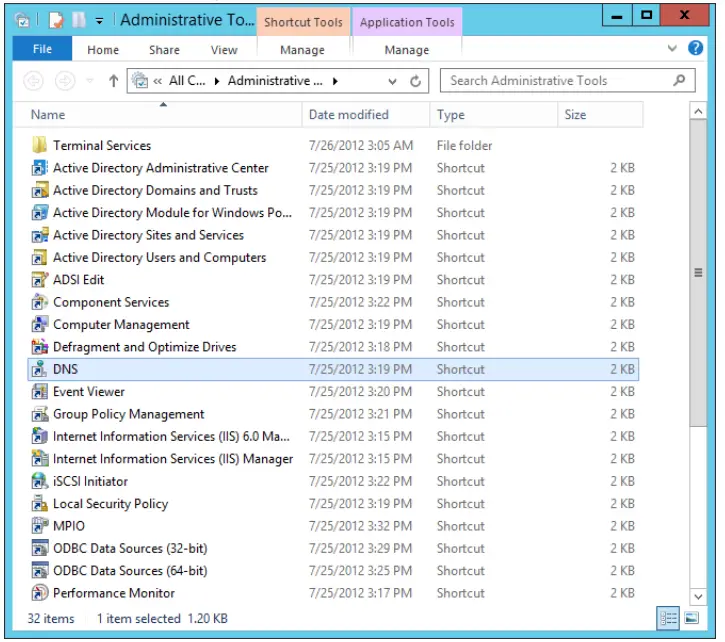Click the IIS 6.0 Manager icon
Image resolution: width=725 pixels, height=642 pixels.
pos(40,436)
